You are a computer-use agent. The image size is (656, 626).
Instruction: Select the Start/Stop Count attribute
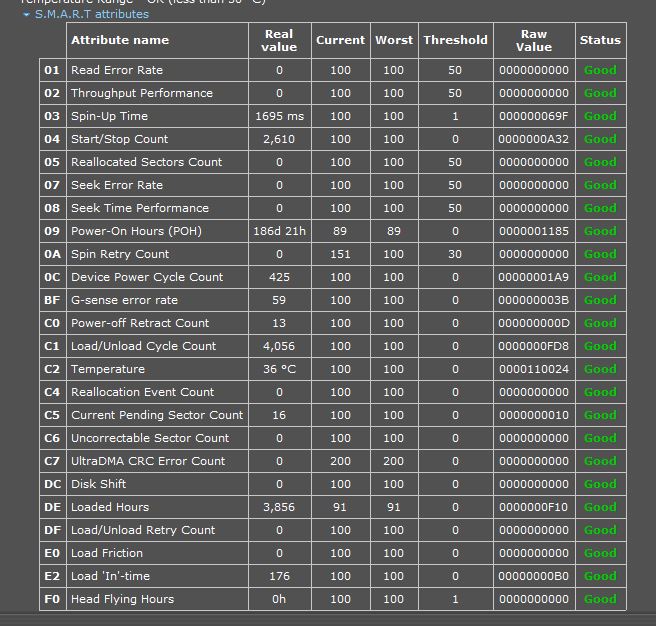[x=120, y=139]
